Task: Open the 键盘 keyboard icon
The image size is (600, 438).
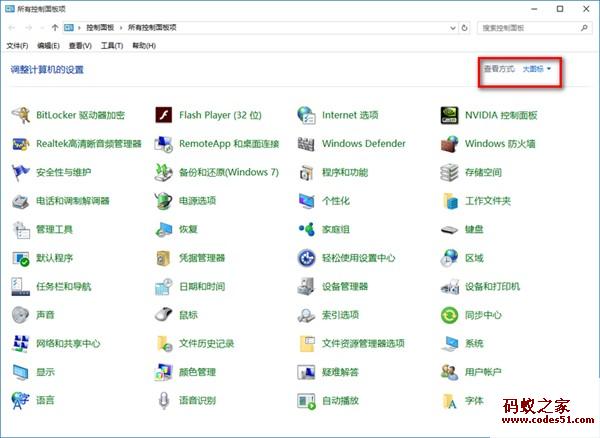Action: tap(449, 230)
